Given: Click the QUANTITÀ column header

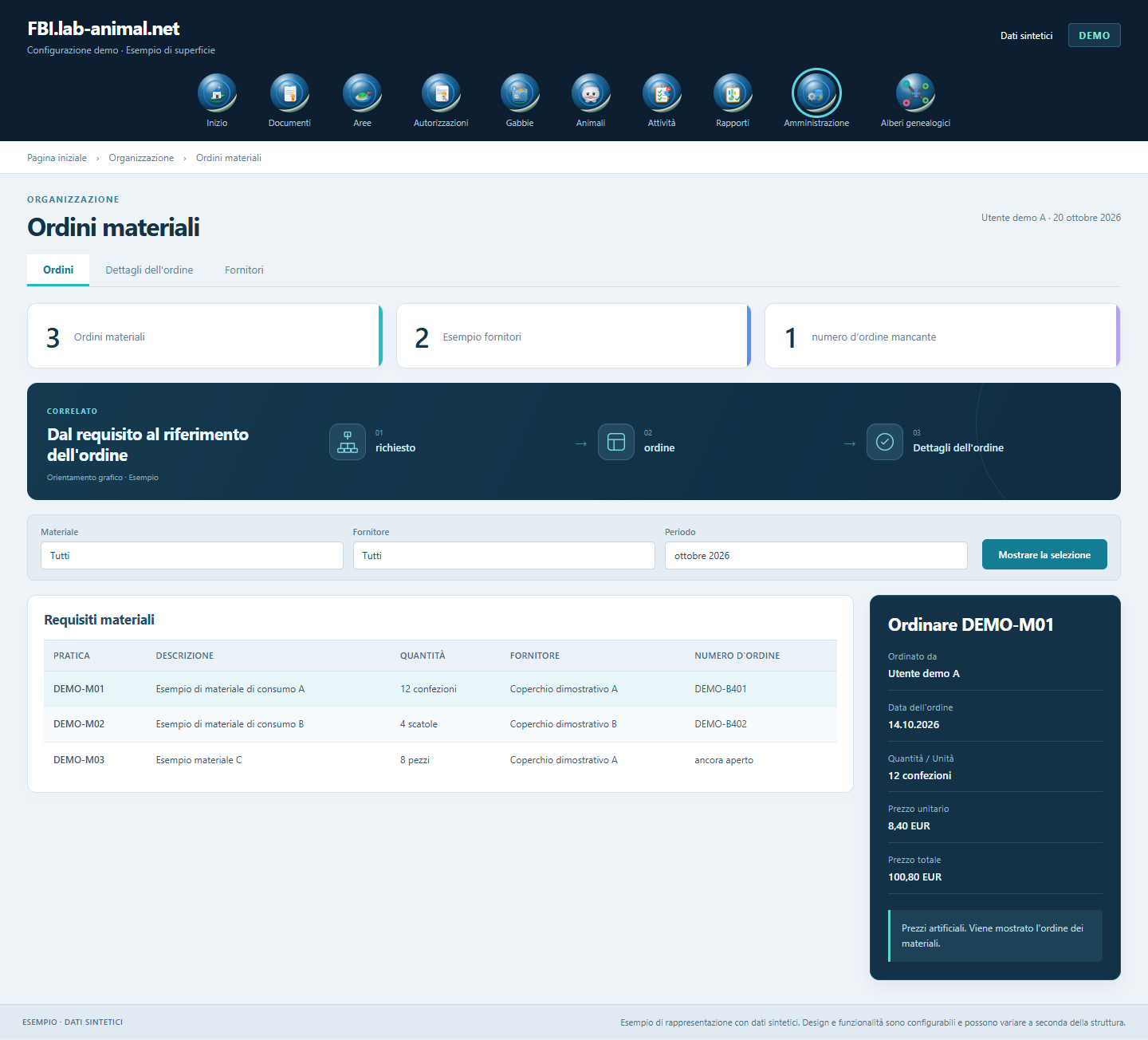Looking at the screenshot, I should [x=423, y=656].
